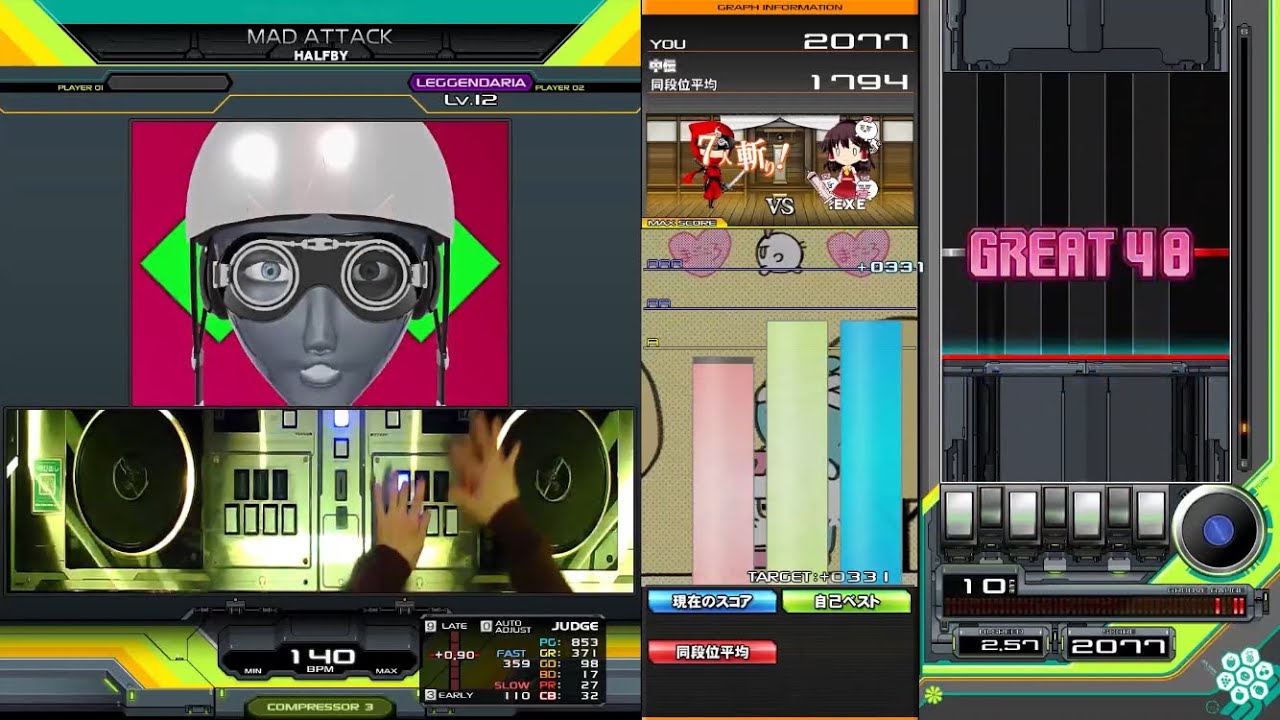This screenshot has width=1280, height=720.
Task: Click the CB: 32 count
Action: pos(568,696)
